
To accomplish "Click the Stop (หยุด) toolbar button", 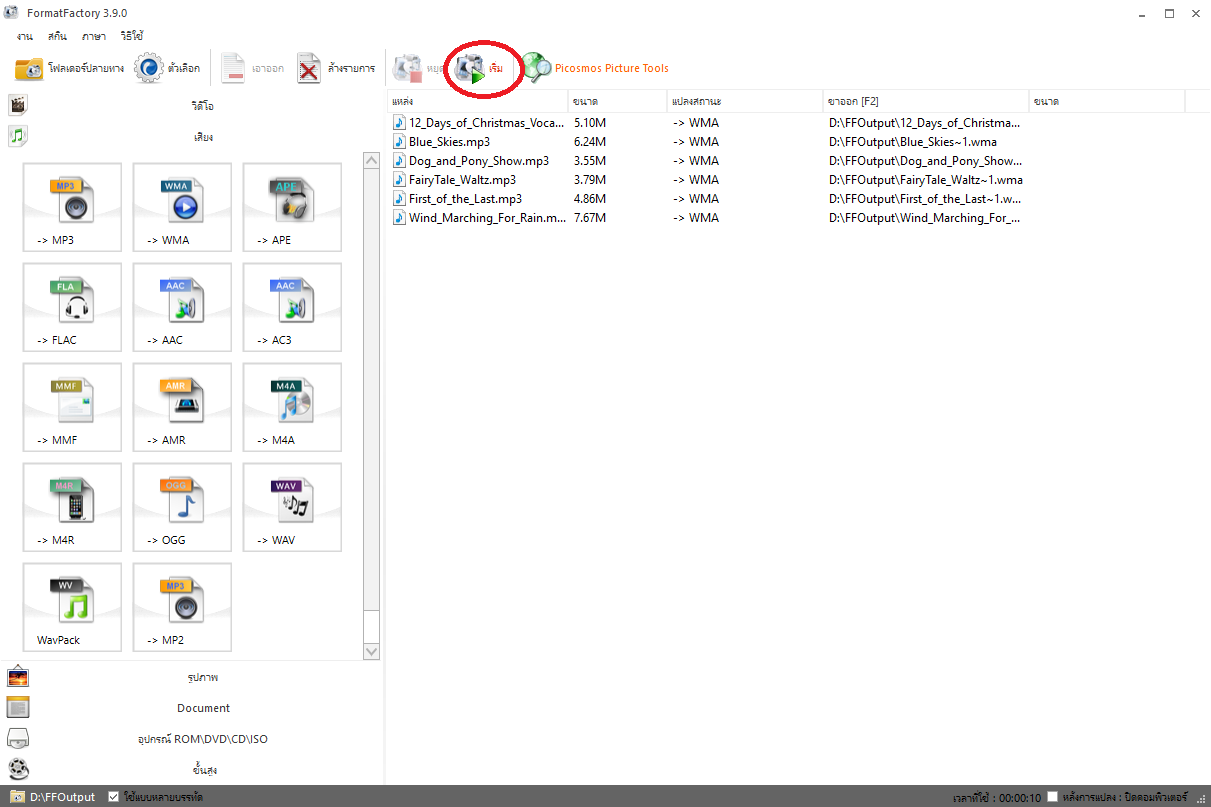I will point(419,68).
